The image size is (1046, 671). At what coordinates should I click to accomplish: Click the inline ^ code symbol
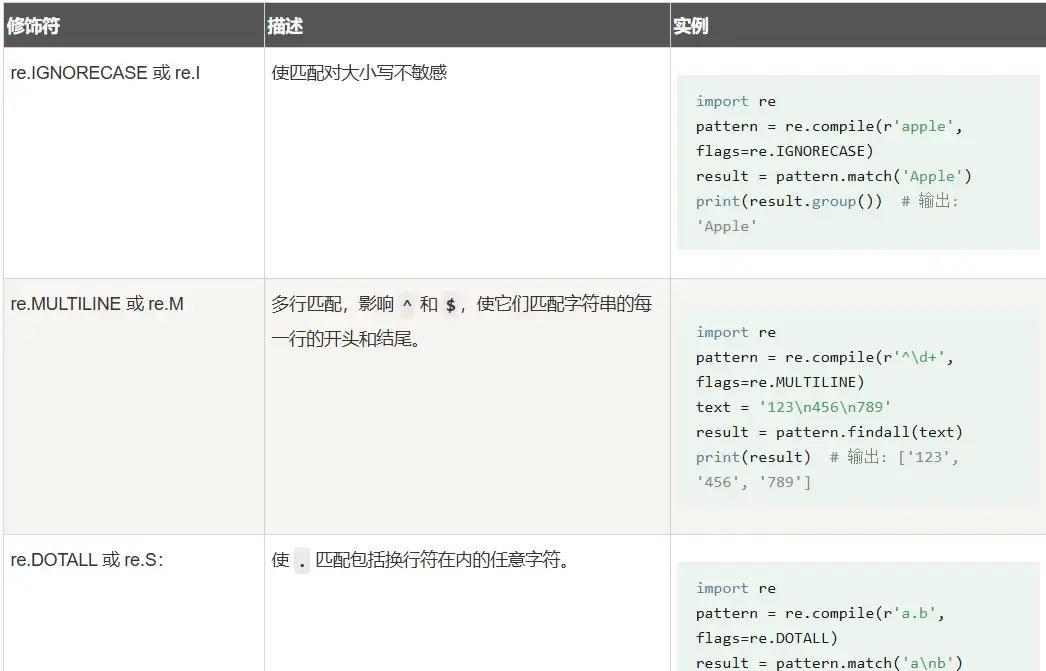tap(407, 305)
